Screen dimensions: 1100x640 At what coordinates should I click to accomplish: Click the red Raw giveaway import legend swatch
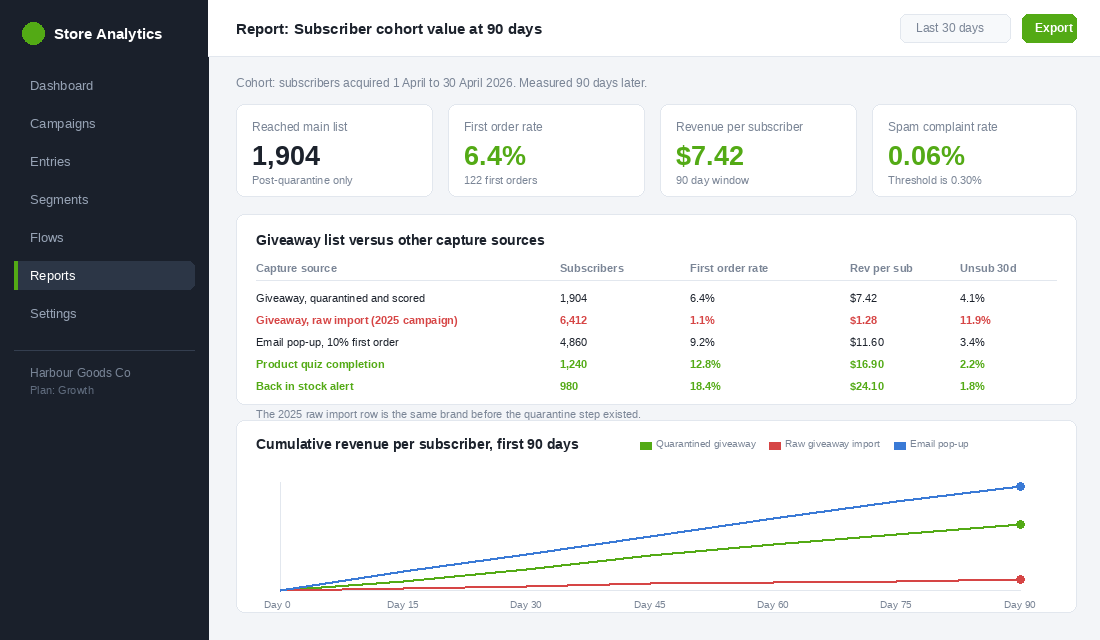(x=774, y=446)
